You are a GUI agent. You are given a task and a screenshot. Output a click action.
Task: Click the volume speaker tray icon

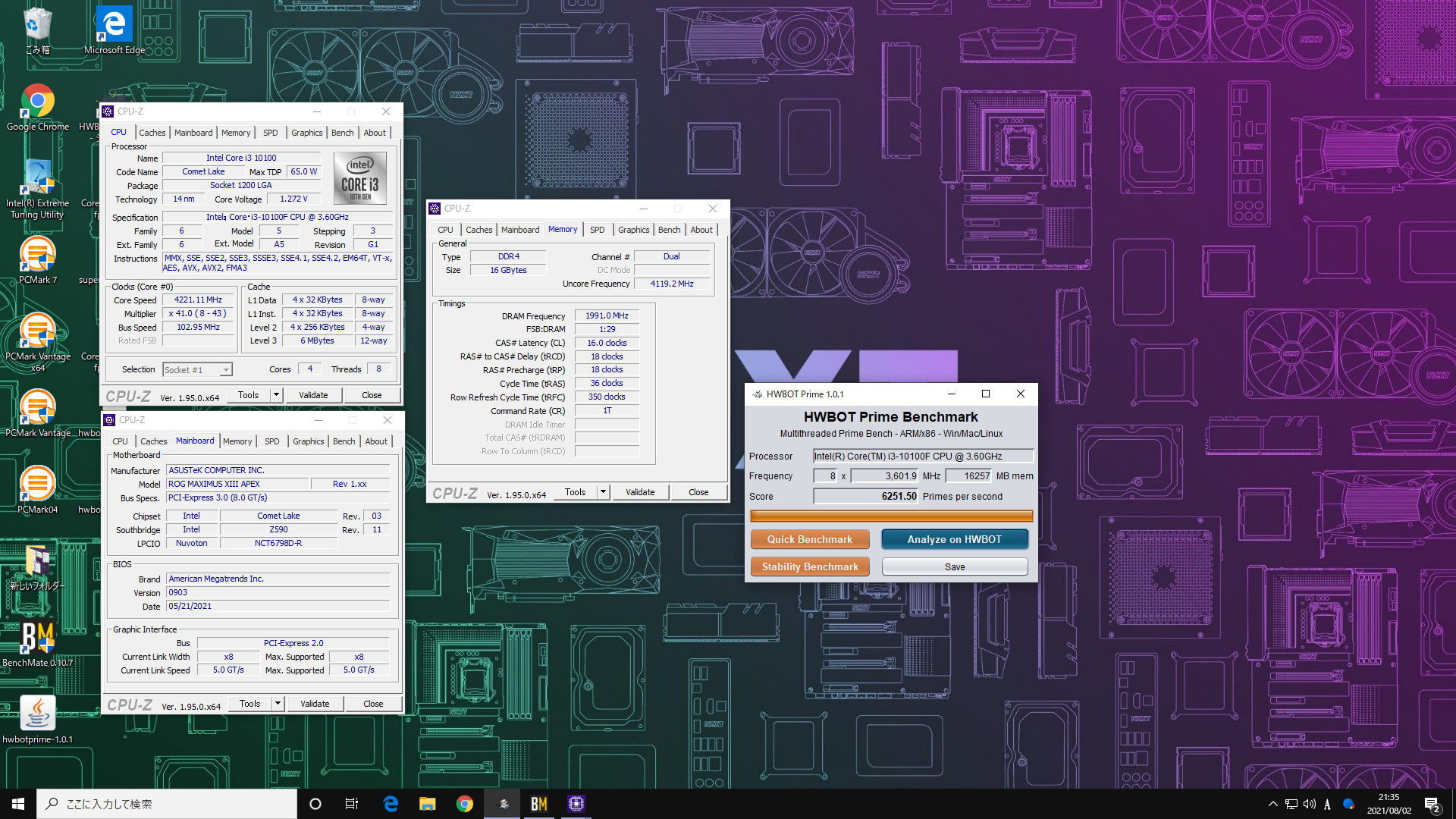[1310, 804]
